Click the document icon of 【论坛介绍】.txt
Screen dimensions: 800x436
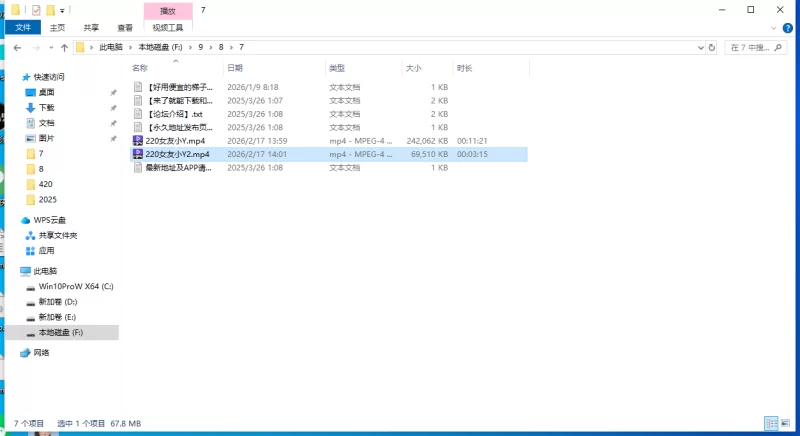click(138, 114)
